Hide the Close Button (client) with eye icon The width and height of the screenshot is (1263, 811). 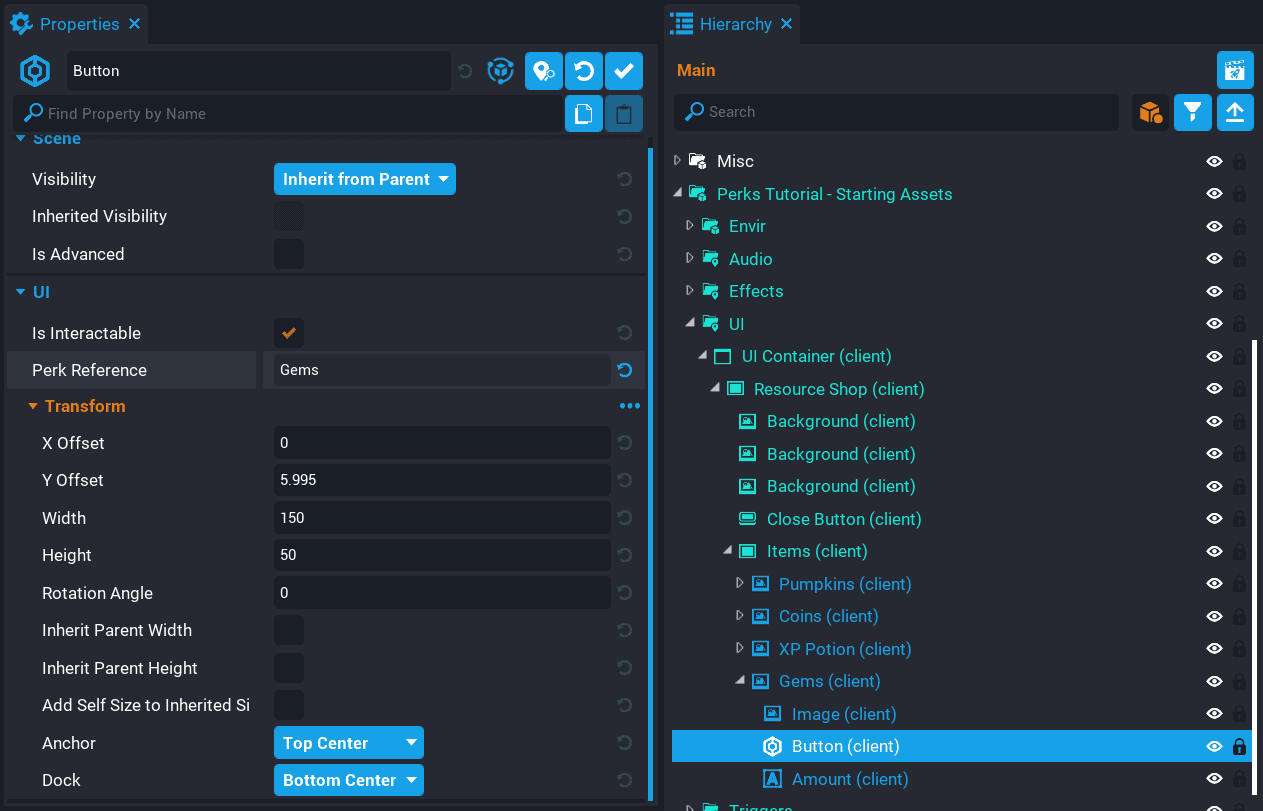click(x=1214, y=519)
